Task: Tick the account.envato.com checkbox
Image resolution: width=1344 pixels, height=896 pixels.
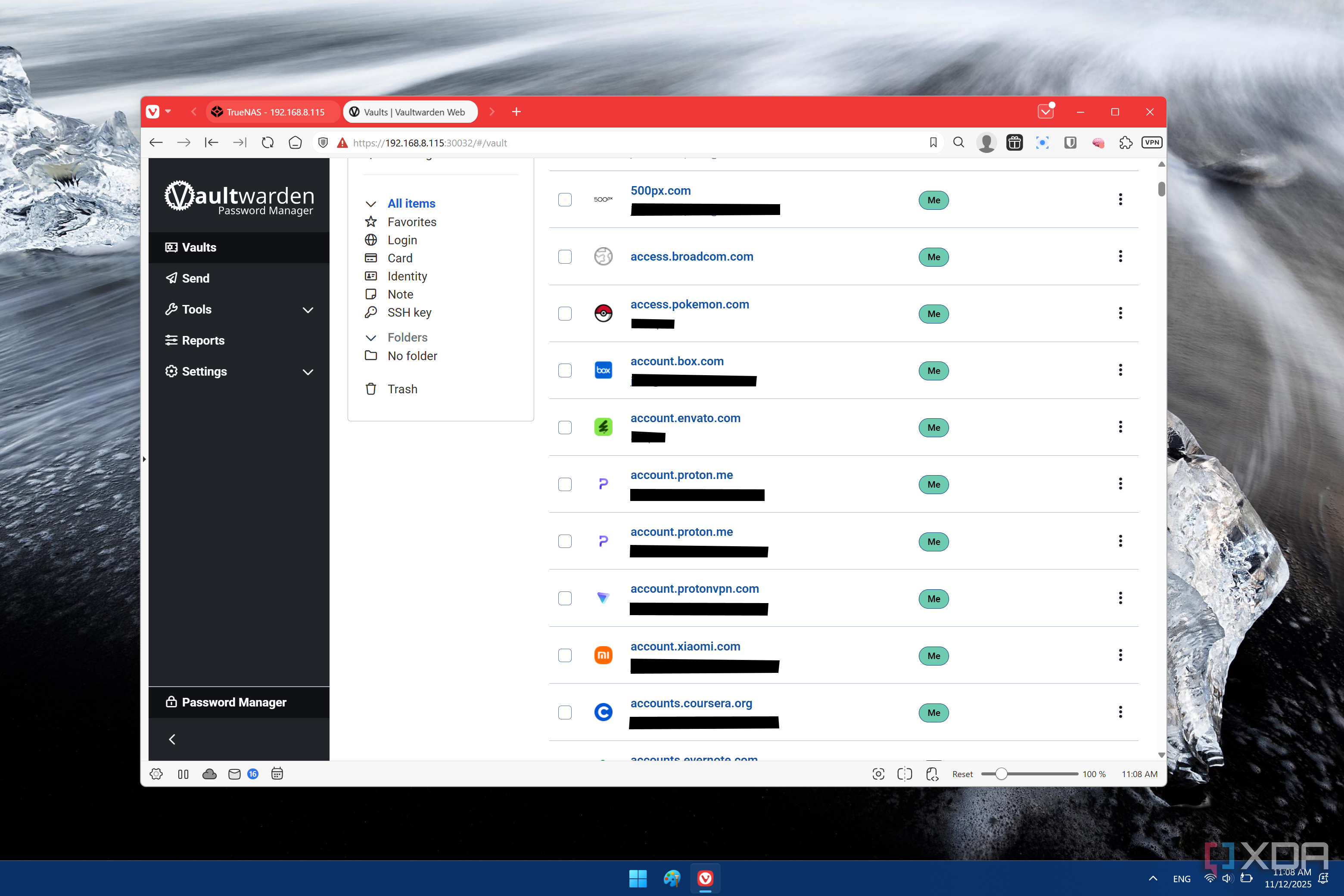Action: [565, 427]
